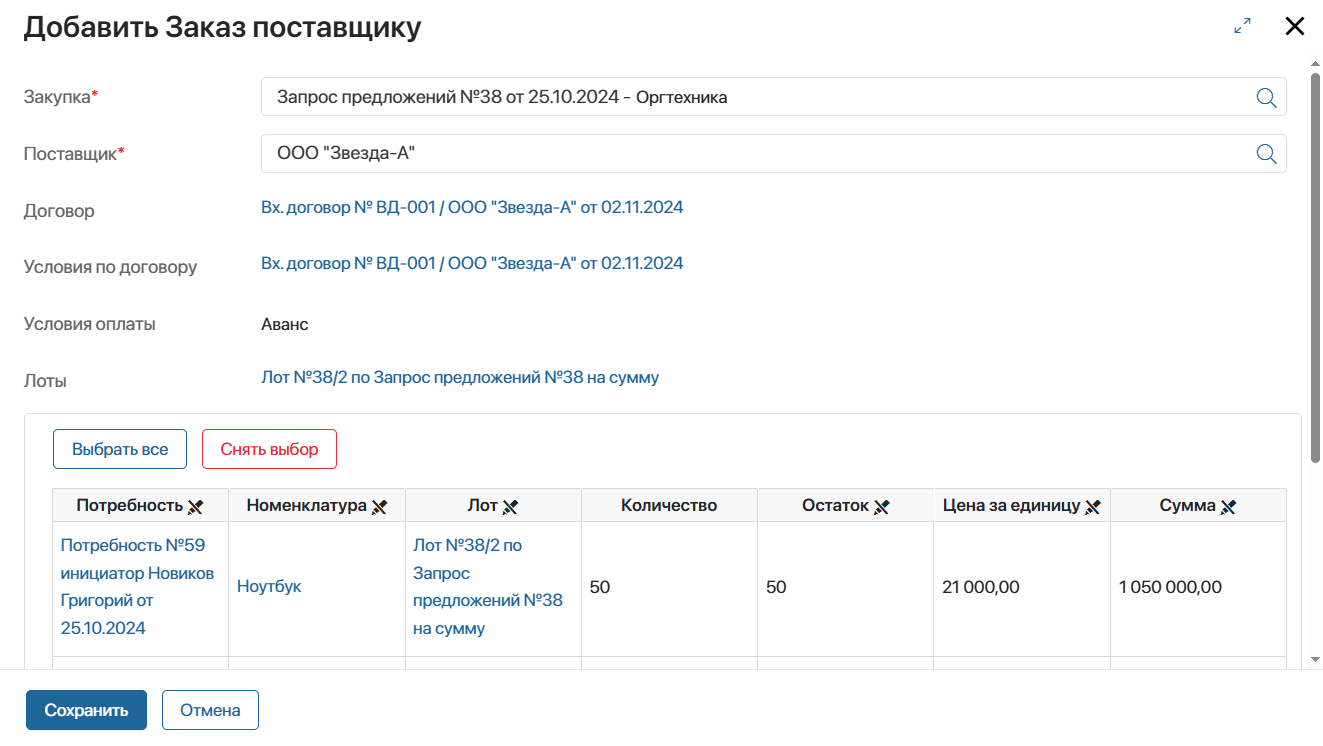
Task: Click pin icon next to Цена за единицу
Action: coord(1093,507)
